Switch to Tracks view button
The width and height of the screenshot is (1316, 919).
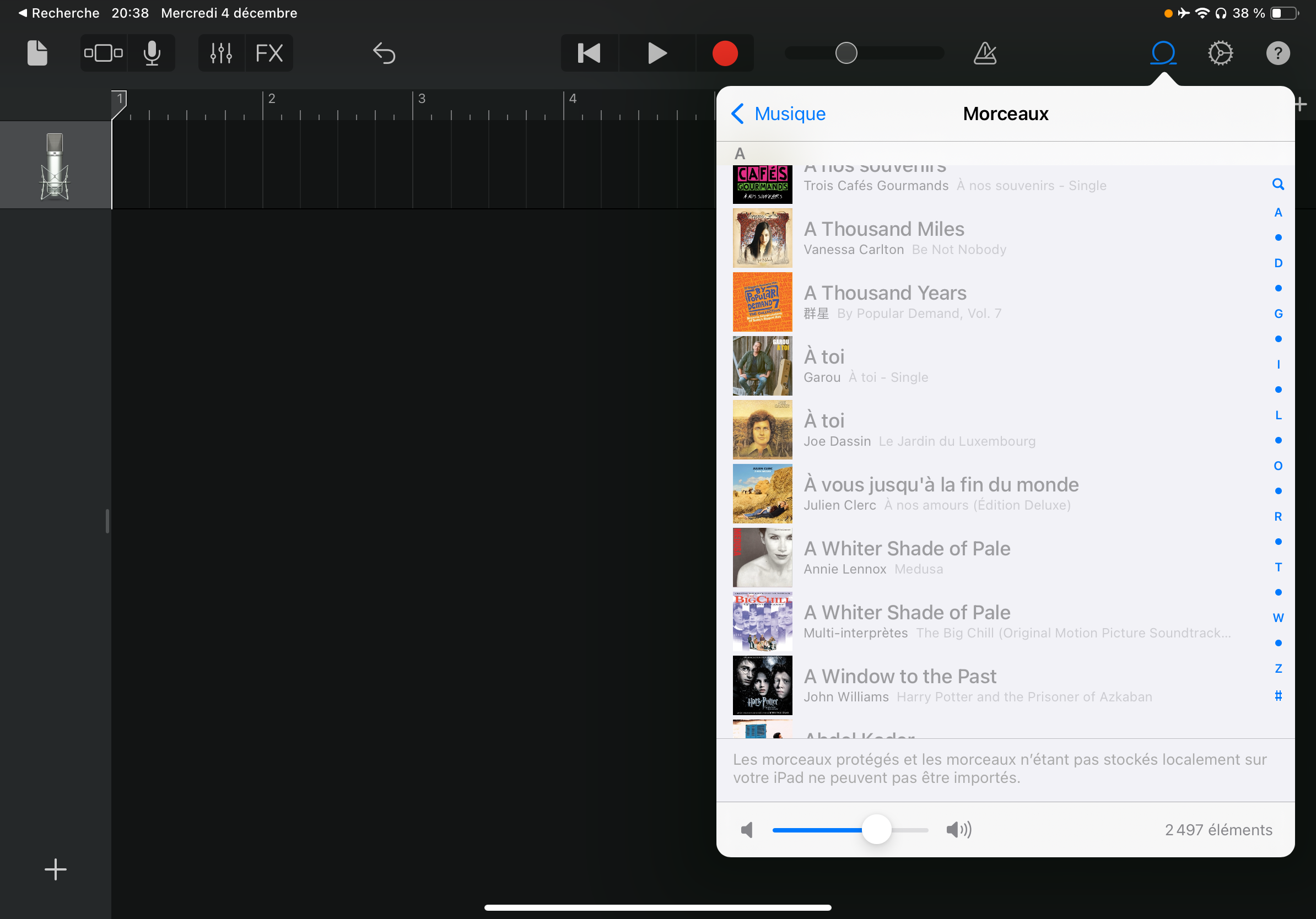point(104,53)
